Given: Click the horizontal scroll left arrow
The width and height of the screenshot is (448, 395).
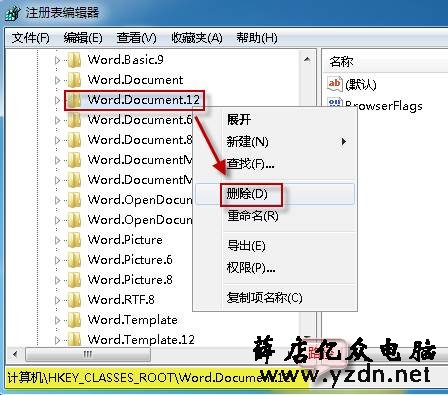Looking at the screenshot, I should point(15,354).
